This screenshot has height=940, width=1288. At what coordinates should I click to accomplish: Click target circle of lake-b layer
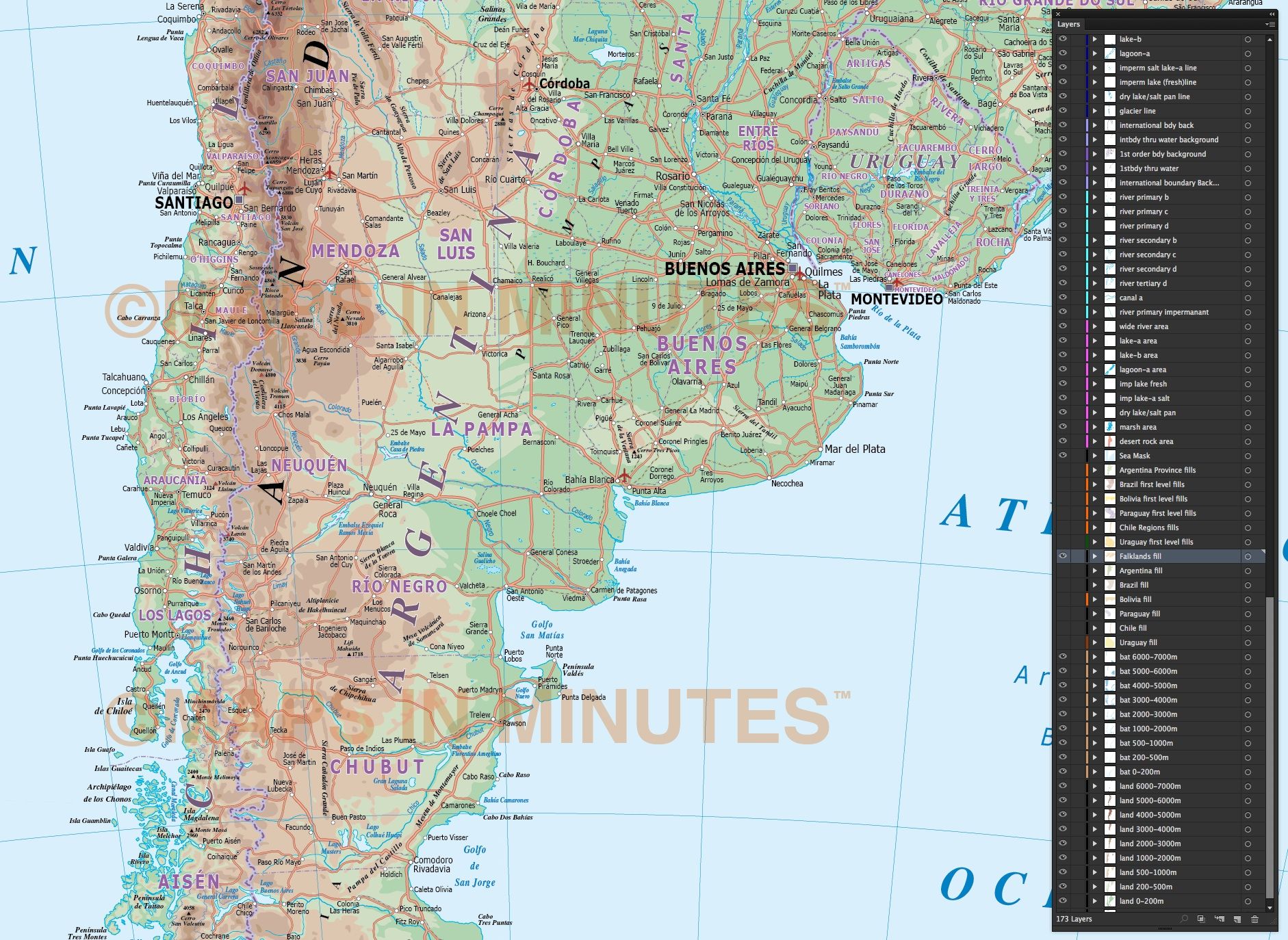[1248, 39]
